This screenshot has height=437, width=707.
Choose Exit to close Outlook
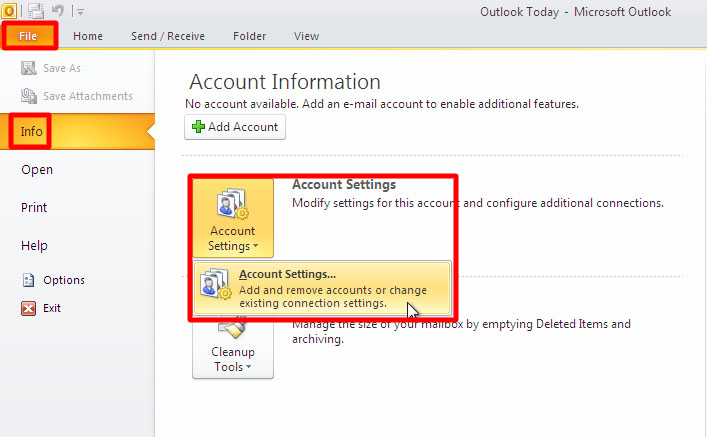pos(52,308)
